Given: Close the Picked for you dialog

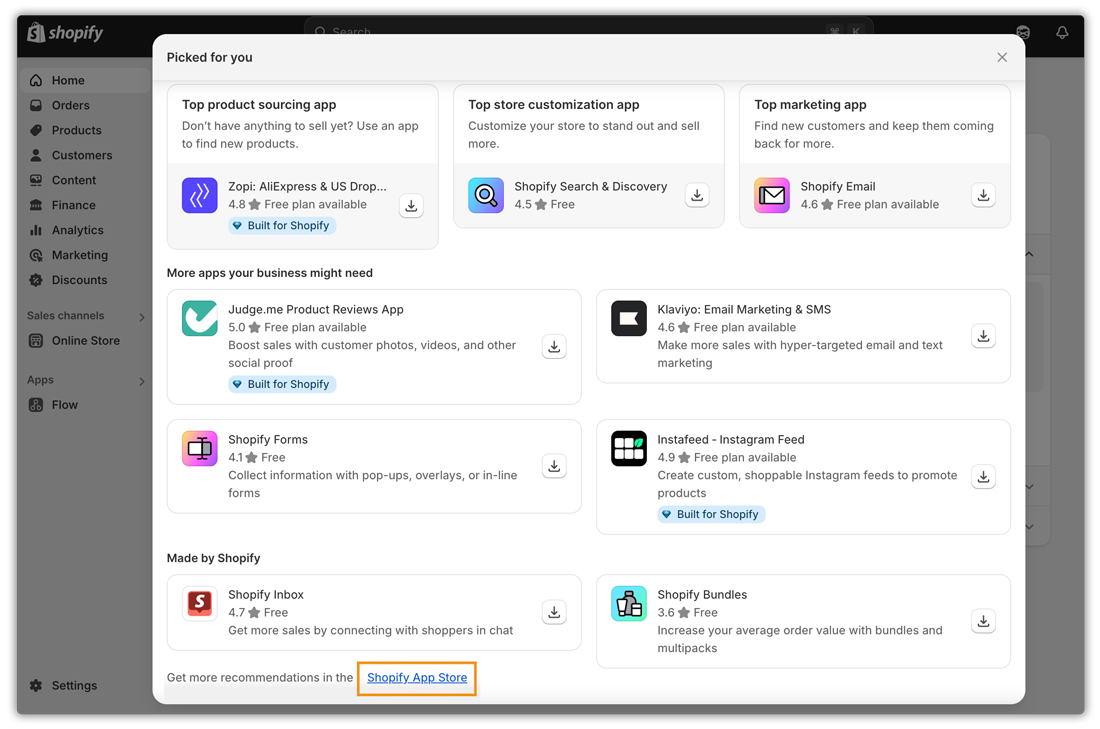Looking at the screenshot, I should point(1002,58).
